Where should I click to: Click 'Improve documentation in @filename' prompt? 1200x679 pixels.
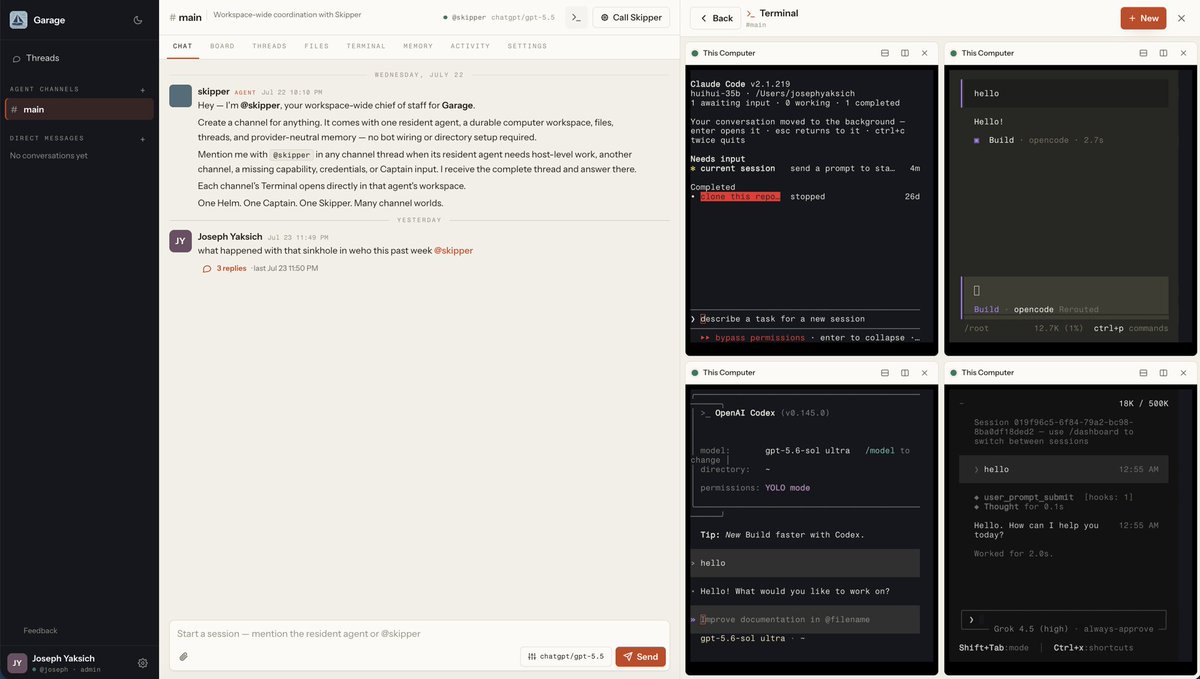pos(785,620)
